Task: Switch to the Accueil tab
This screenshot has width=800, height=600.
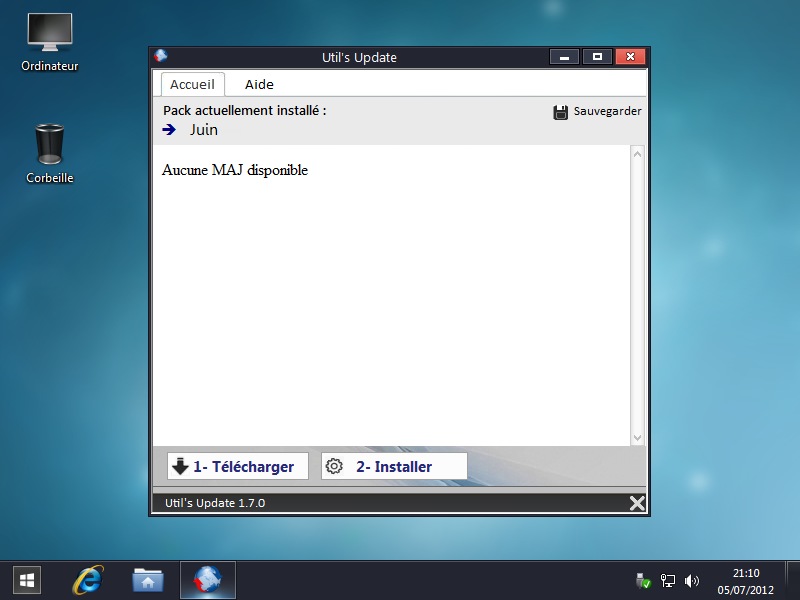Action: [192, 84]
